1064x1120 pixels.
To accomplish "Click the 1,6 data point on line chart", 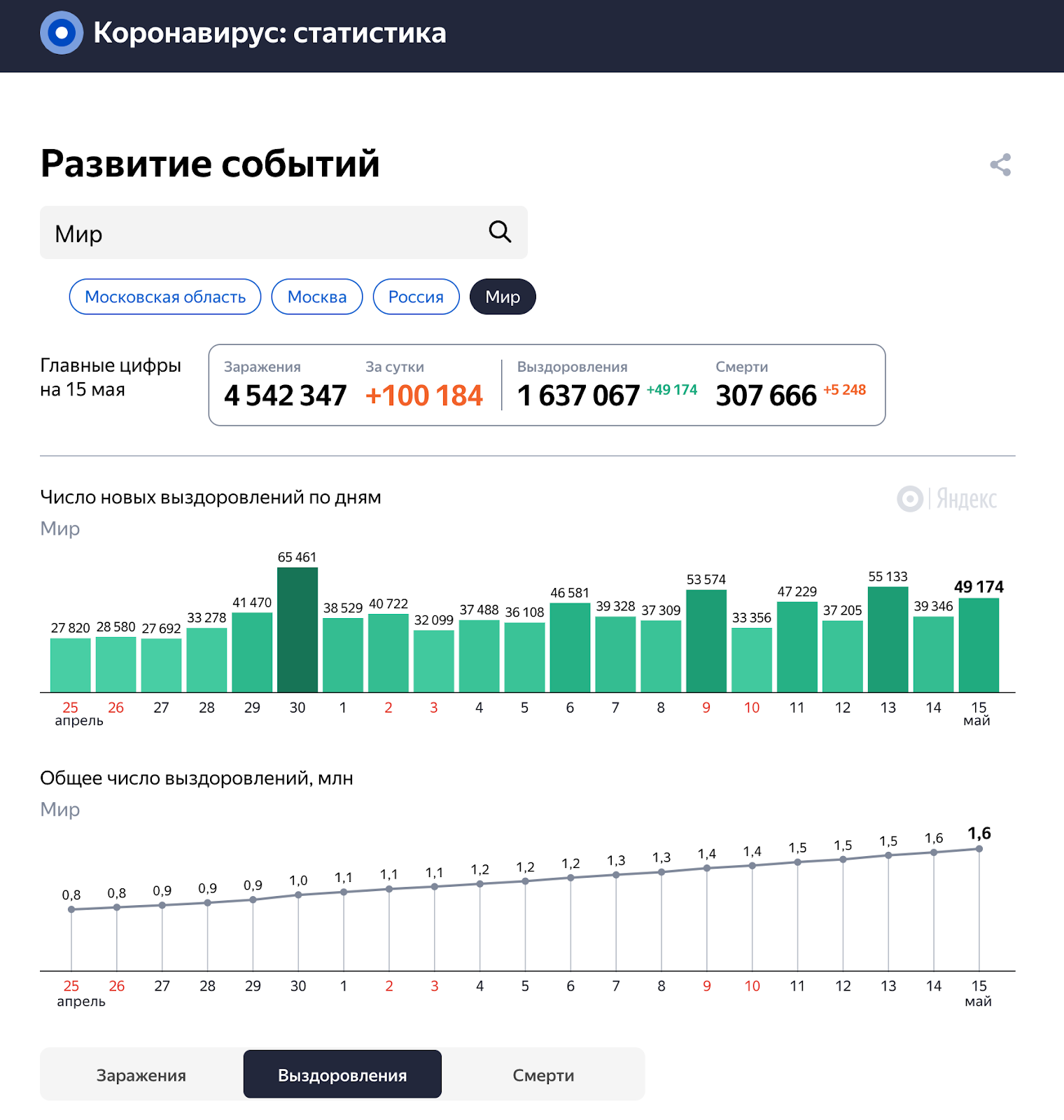I will click(x=979, y=849).
